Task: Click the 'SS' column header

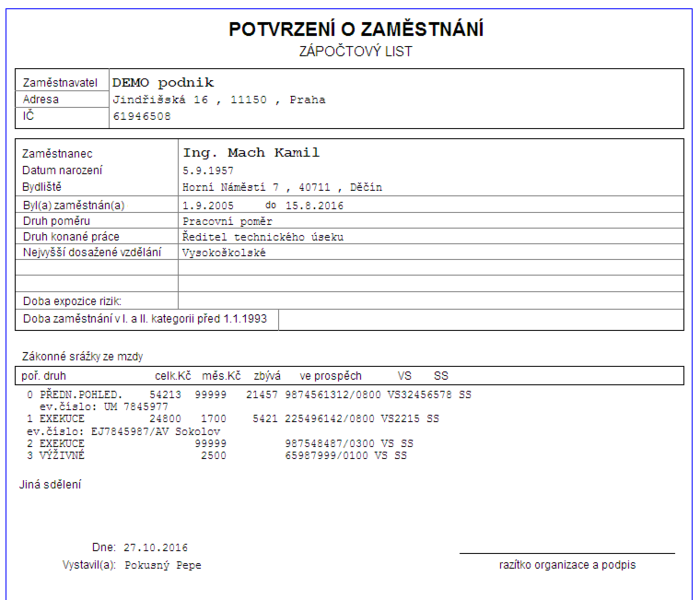Action: tap(441, 376)
